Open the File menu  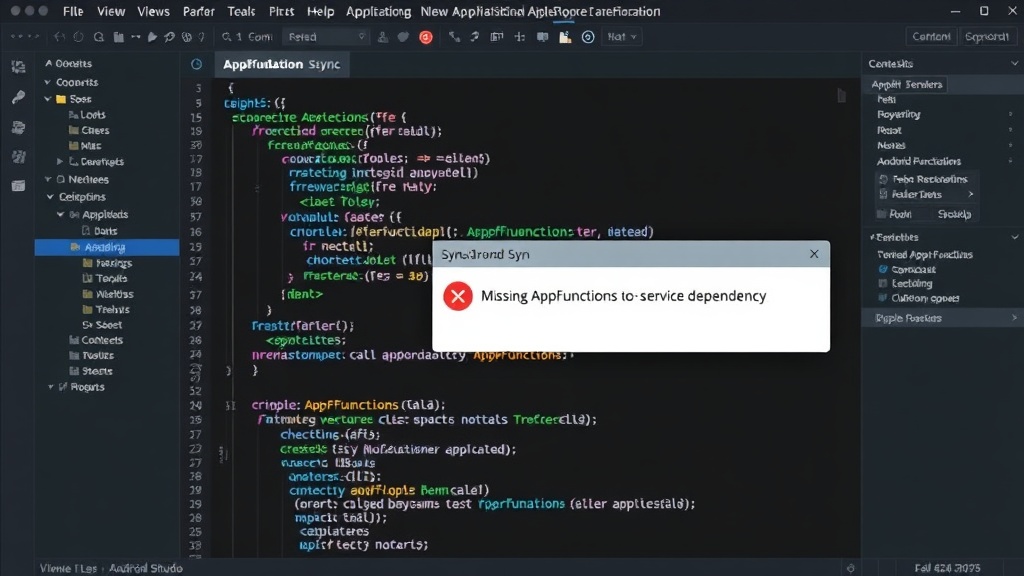72,12
